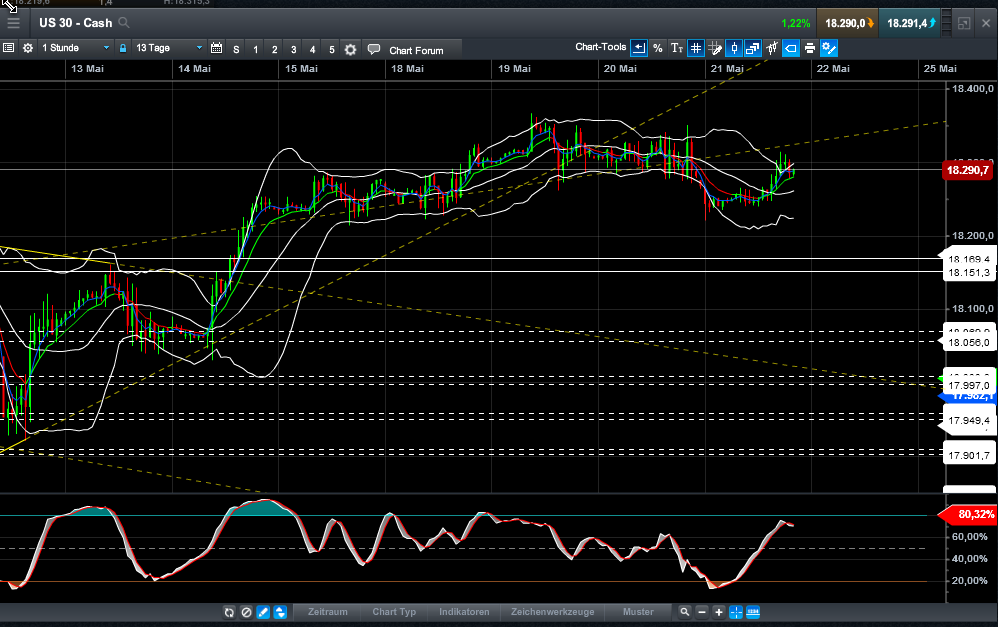This screenshot has width=998, height=627.
Task: Click the calendar date picker icon
Action: pyautogui.click(x=216, y=48)
